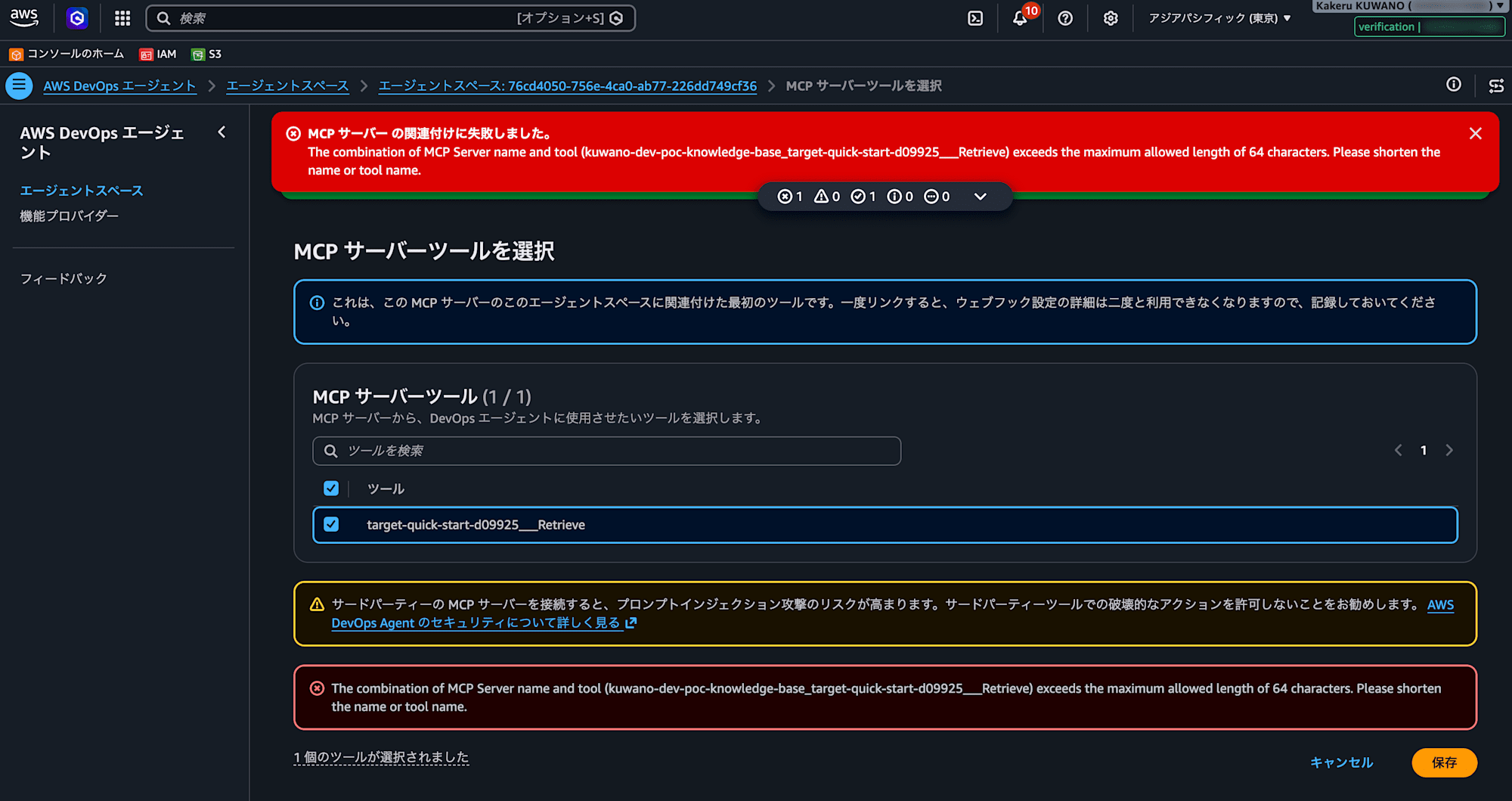Open the region selector アジアパシフィック (東京)
This screenshot has width=1512, height=801.
click(1219, 18)
